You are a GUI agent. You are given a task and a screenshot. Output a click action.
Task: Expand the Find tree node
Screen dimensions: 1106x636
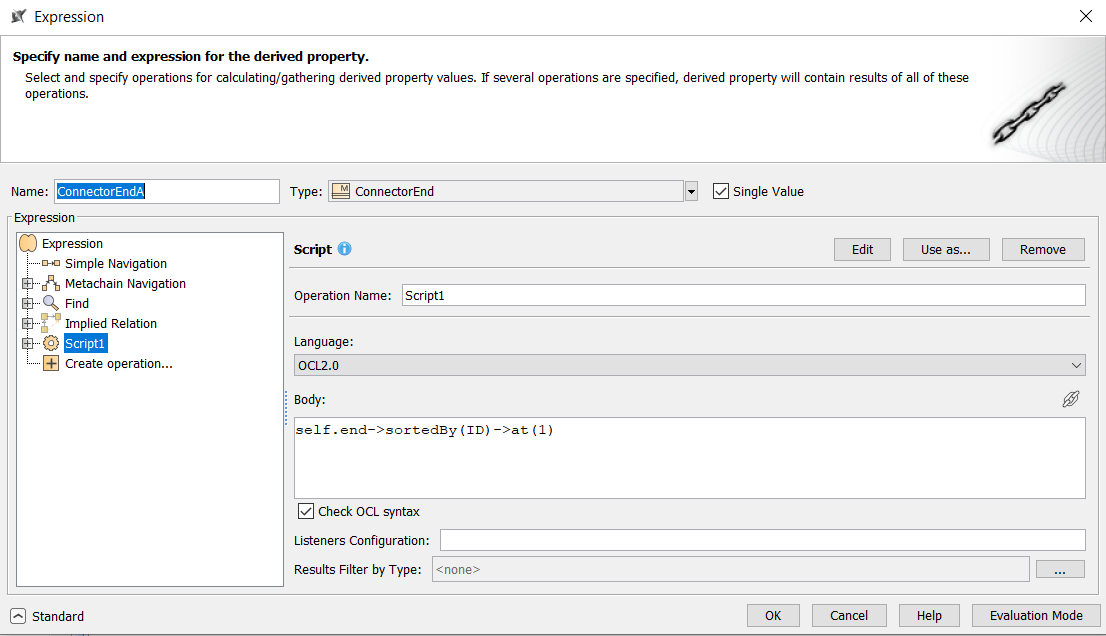tap(27, 303)
